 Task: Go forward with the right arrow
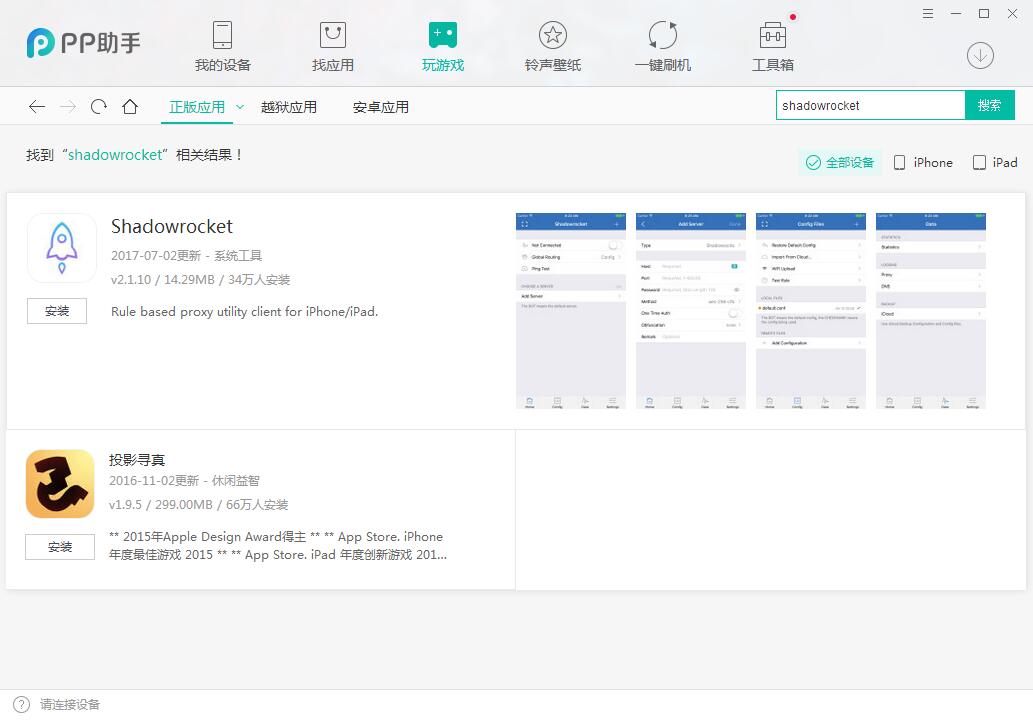(x=68, y=107)
